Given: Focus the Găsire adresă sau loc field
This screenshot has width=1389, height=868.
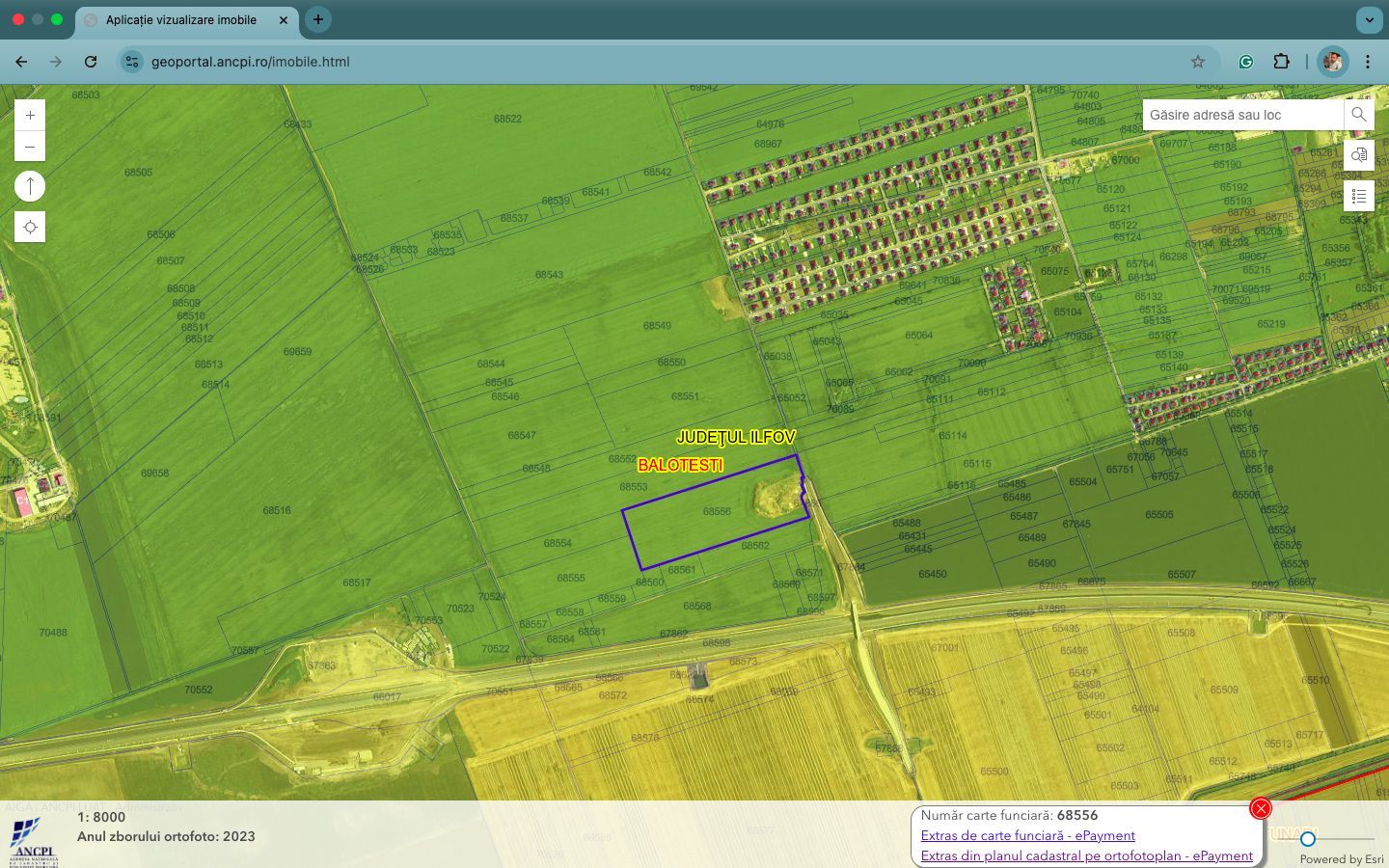Looking at the screenshot, I should coord(1242,115).
